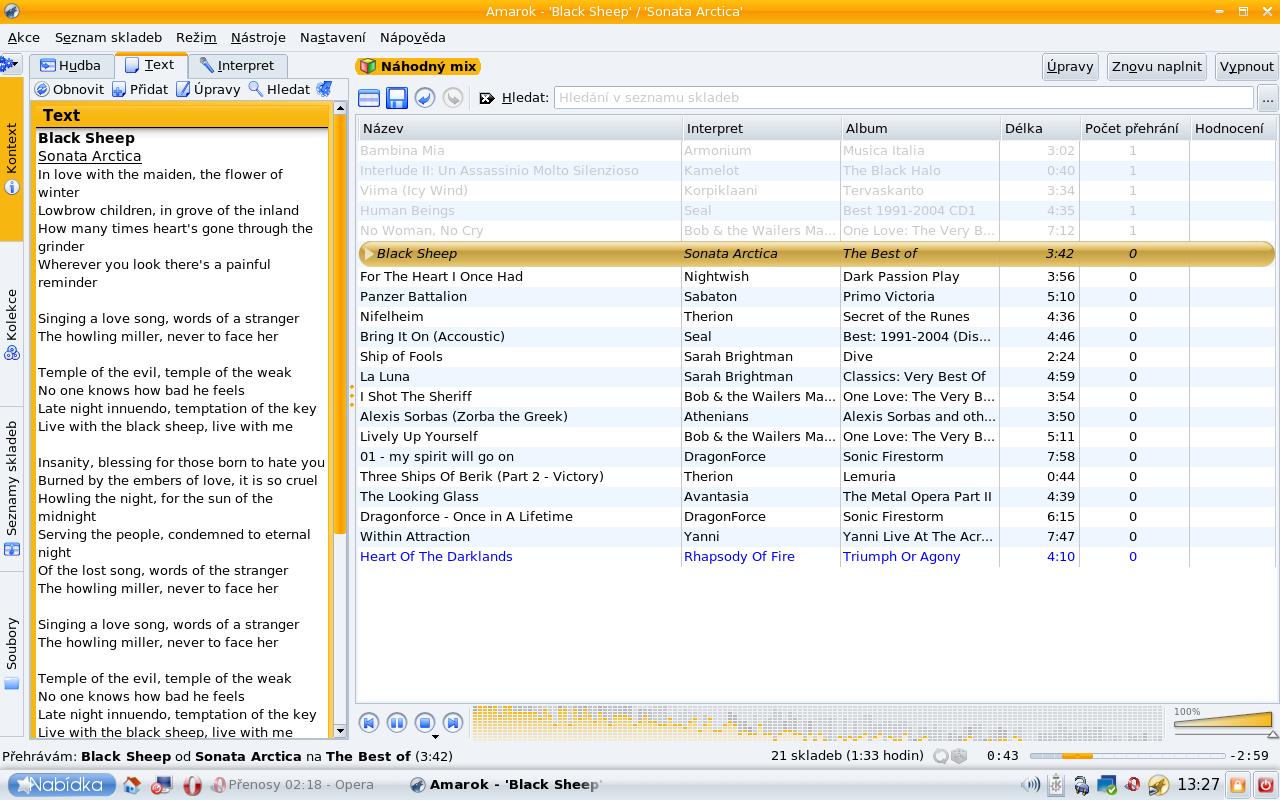Click the clear playlist icon
Viewport: 1280px width, 800px height.
tap(369, 98)
